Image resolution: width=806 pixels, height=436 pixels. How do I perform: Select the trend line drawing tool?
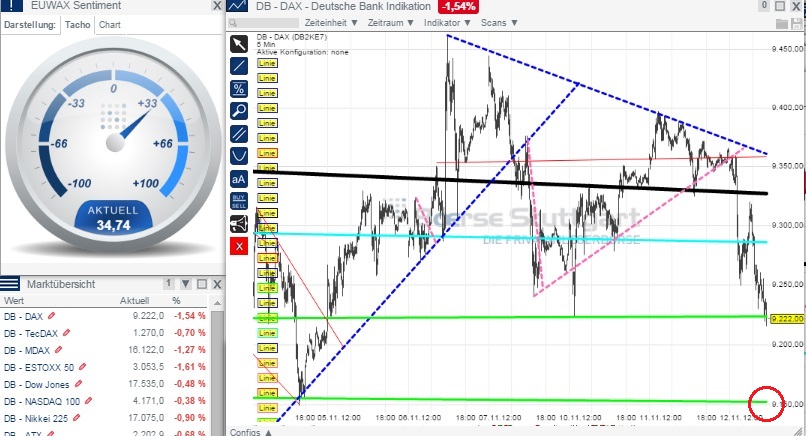click(239, 66)
